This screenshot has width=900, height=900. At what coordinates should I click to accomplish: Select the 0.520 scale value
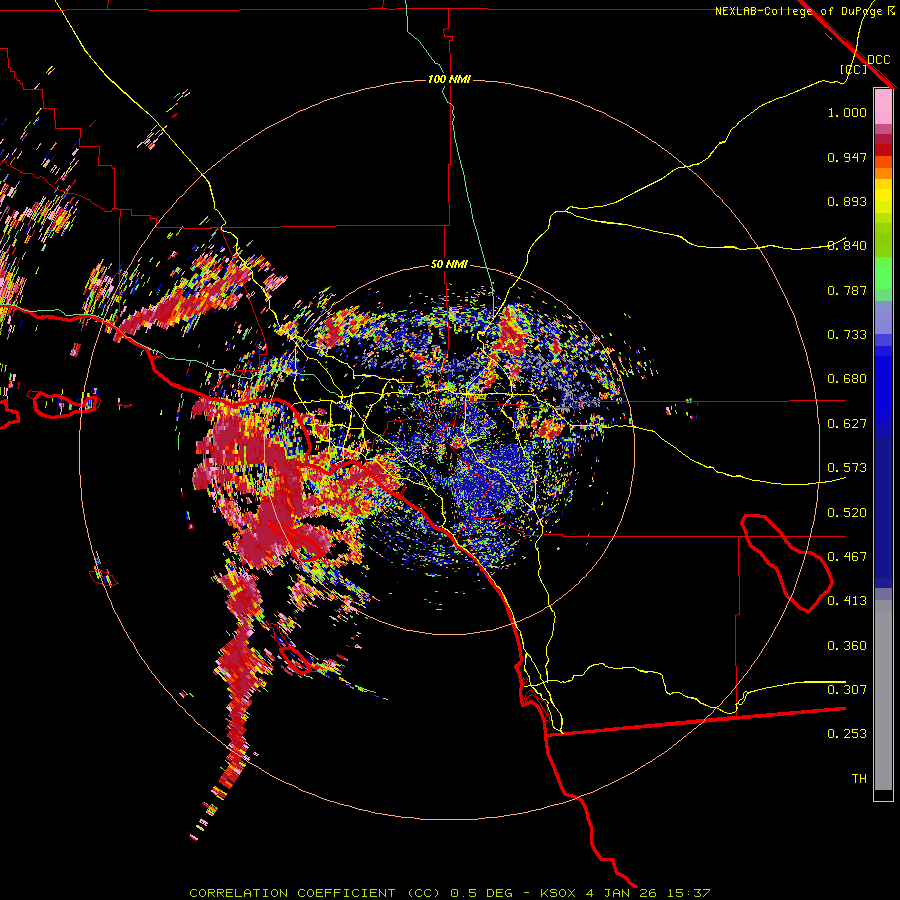pyautogui.click(x=847, y=513)
